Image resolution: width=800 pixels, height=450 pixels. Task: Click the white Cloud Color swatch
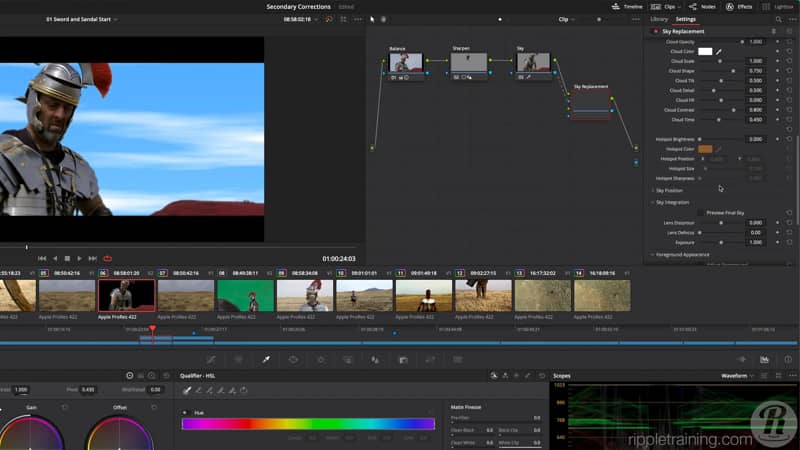705,51
